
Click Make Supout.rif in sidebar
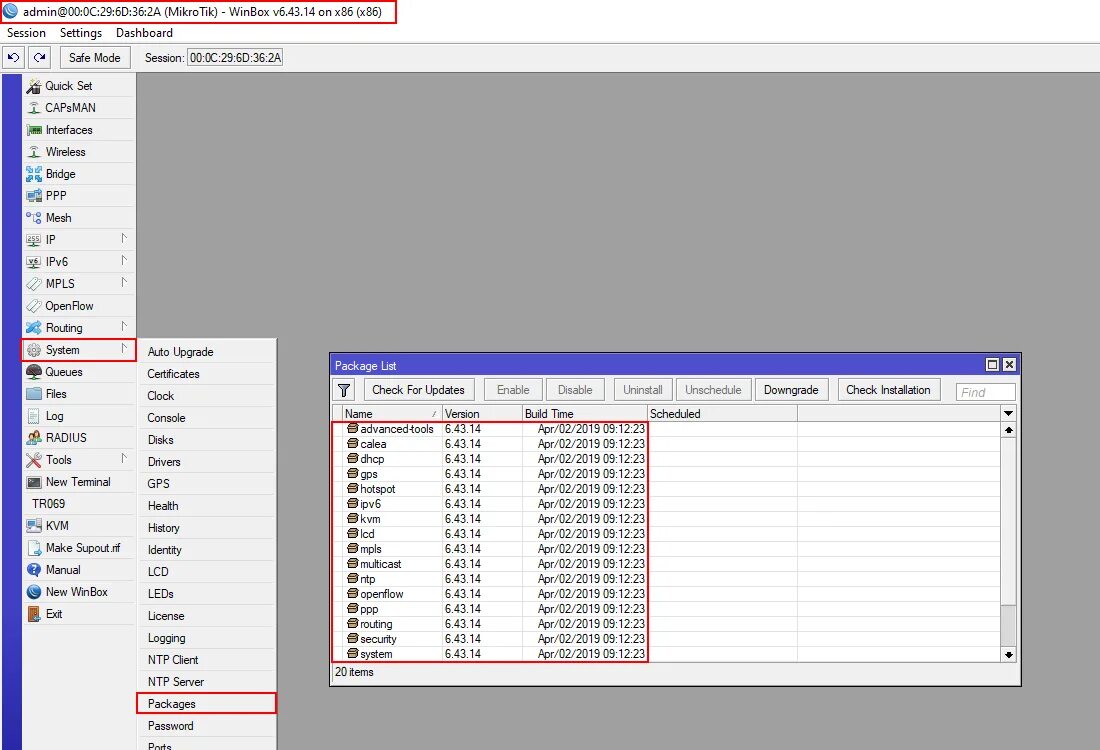coord(79,548)
